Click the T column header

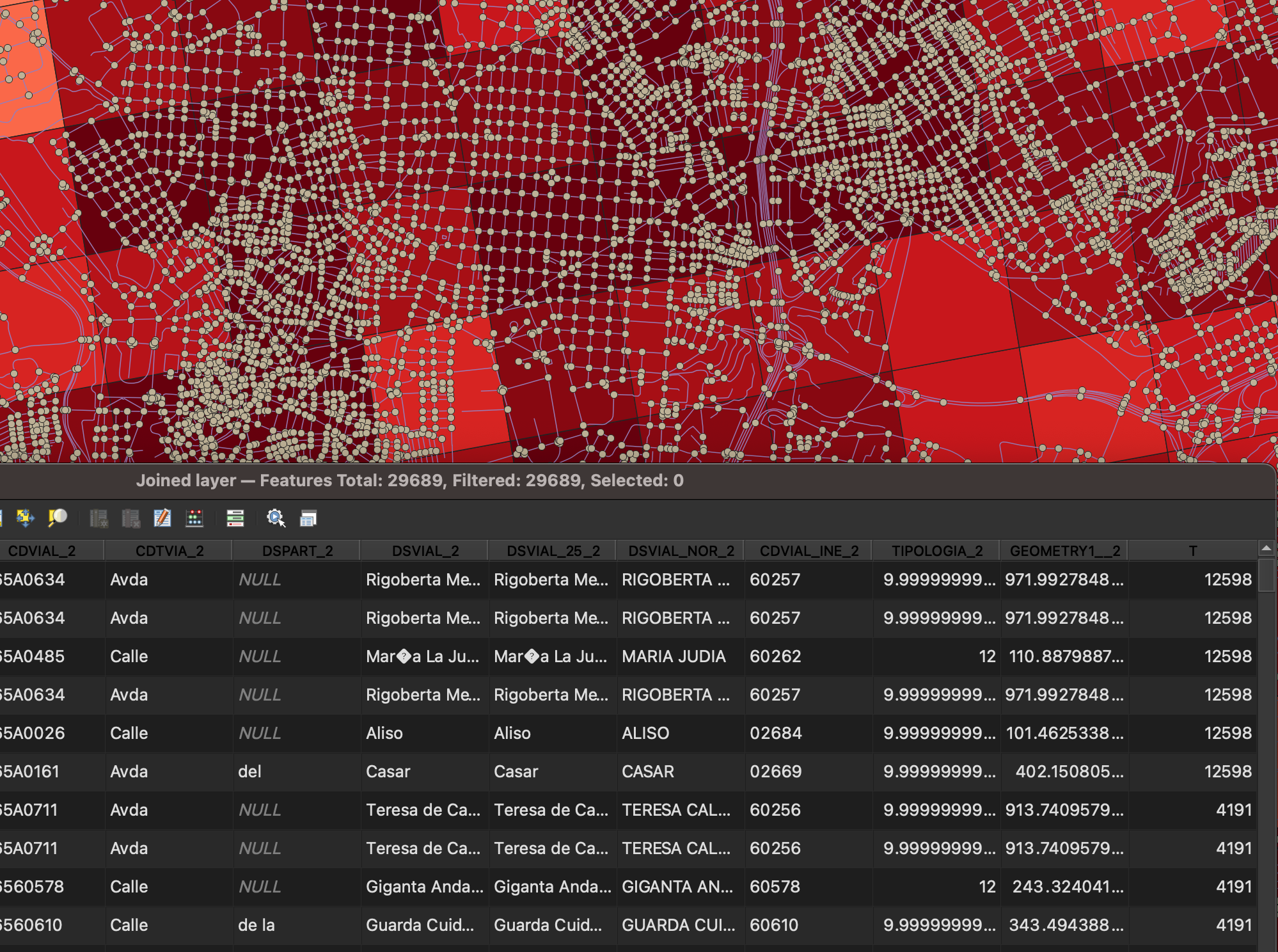click(x=1192, y=551)
